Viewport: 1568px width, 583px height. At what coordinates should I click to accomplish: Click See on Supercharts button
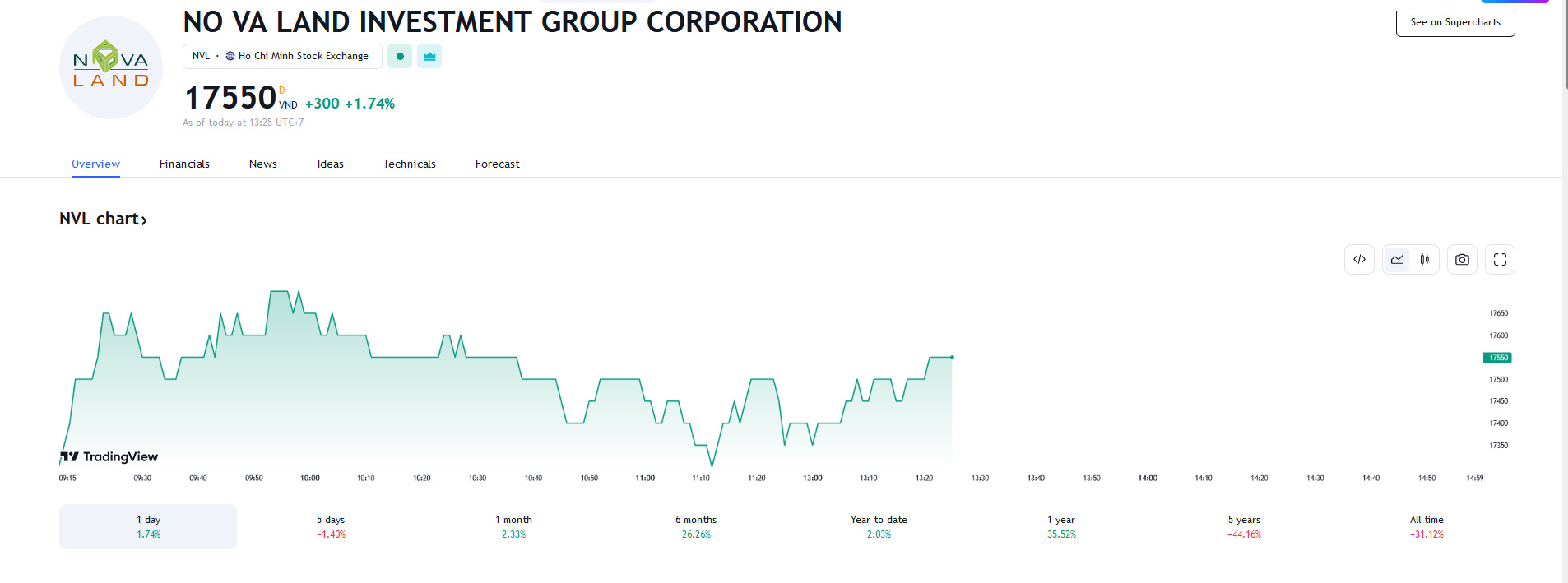[x=1454, y=22]
